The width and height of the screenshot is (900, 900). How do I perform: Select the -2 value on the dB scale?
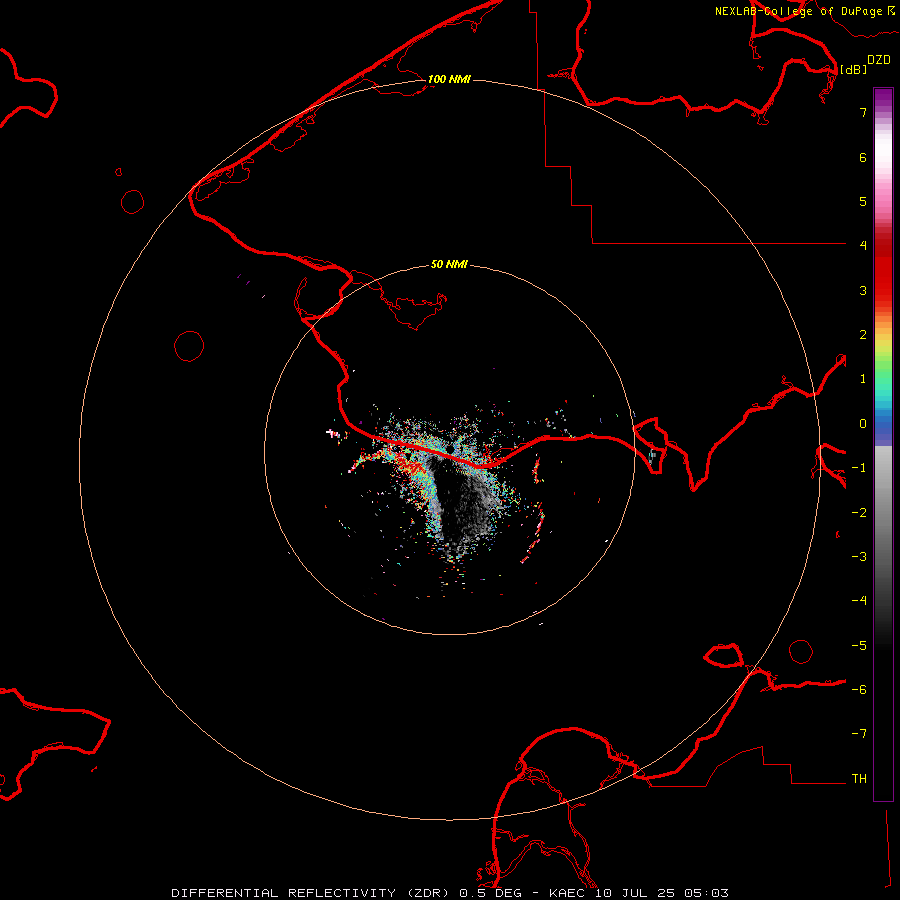[859, 513]
